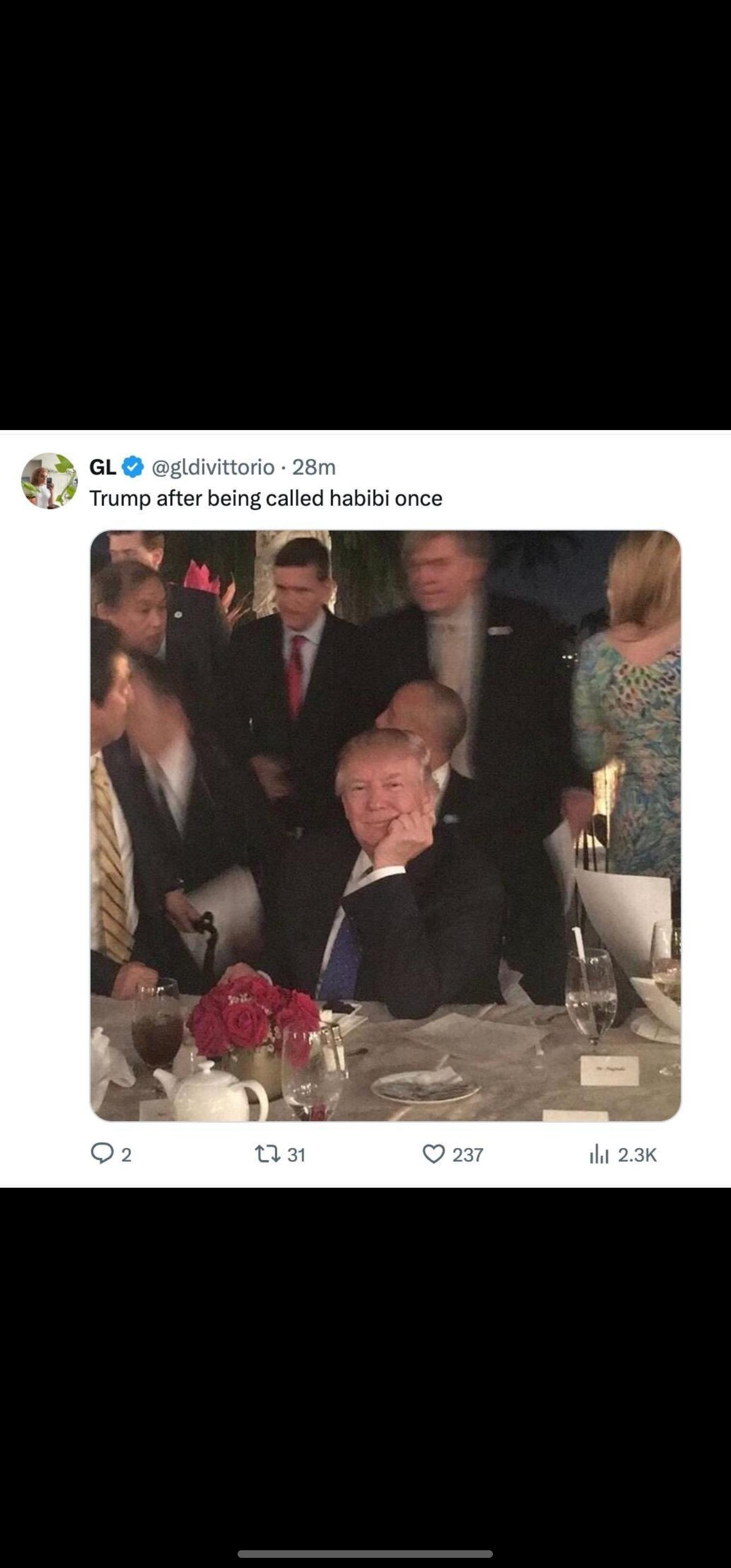Open the @gldivittorio handle link
Viewport: 731px width, 1568px height.
pyautogui.click(x=213, y=467)
